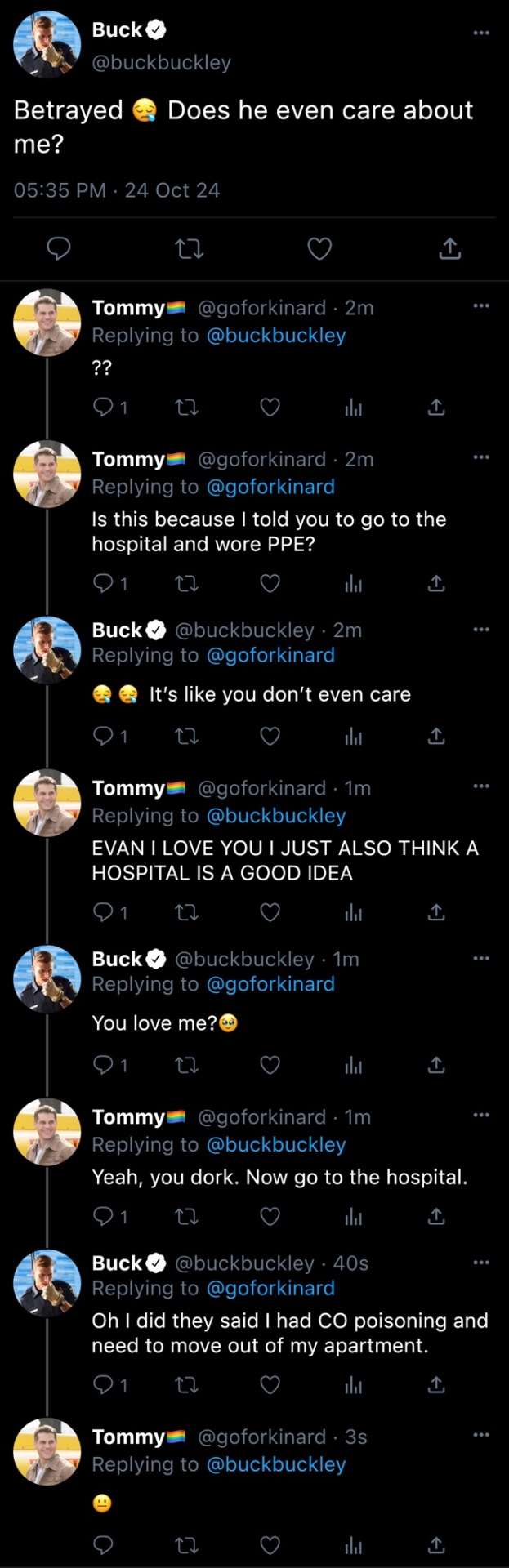Open more options on main tweet
Screen dimensions: 509x1568
pyautogui.click(x=481, y=33)
